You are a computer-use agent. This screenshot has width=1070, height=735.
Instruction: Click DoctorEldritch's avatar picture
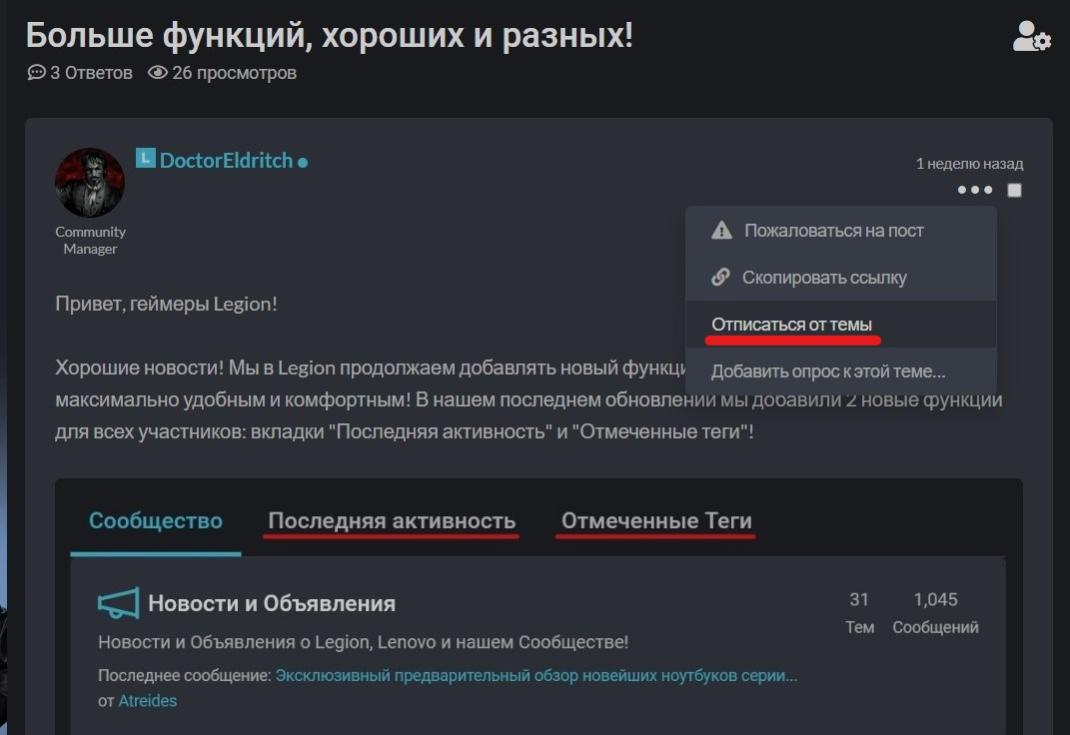pyautogui.click(x=89, y=182)
